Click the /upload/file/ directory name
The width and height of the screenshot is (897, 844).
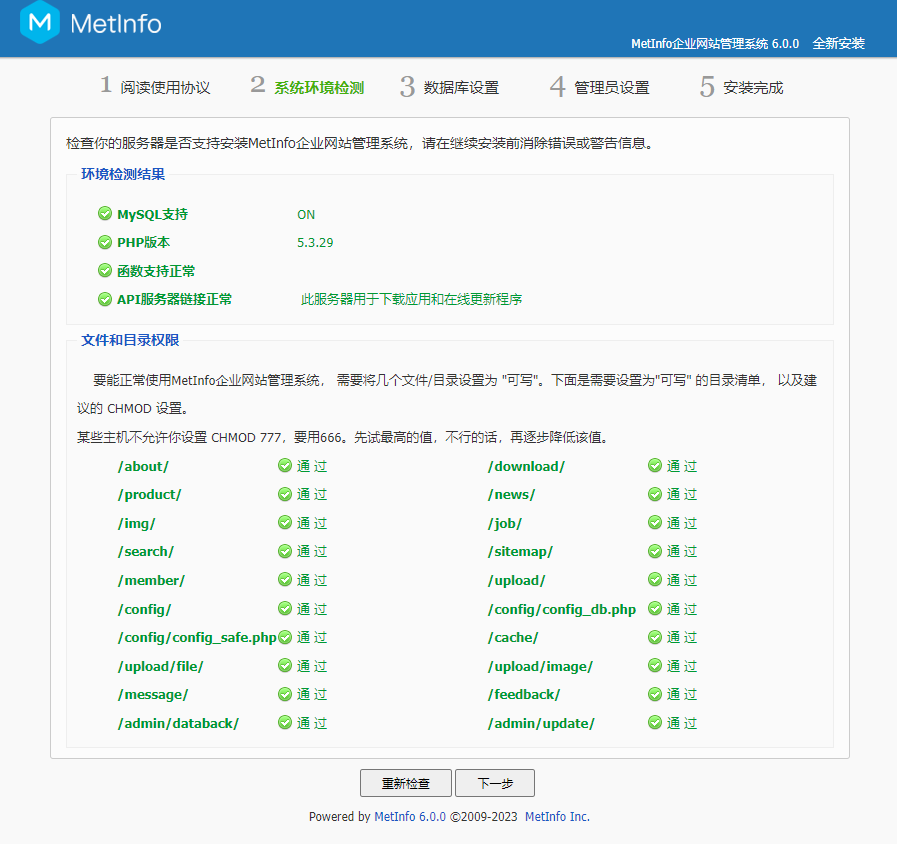161,667
